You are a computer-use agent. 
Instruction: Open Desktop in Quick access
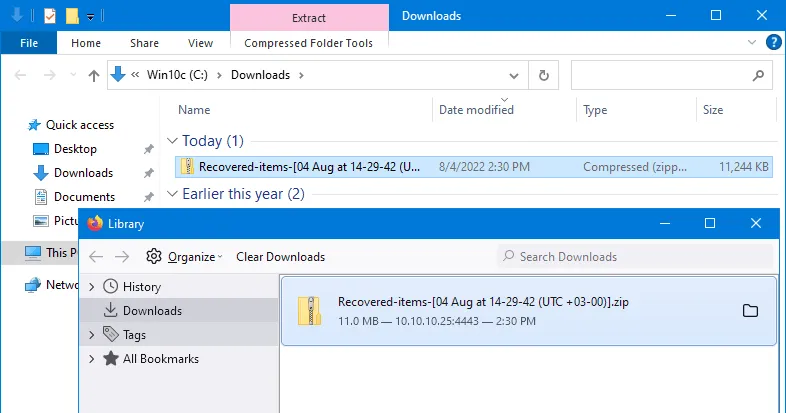(75, 149)
